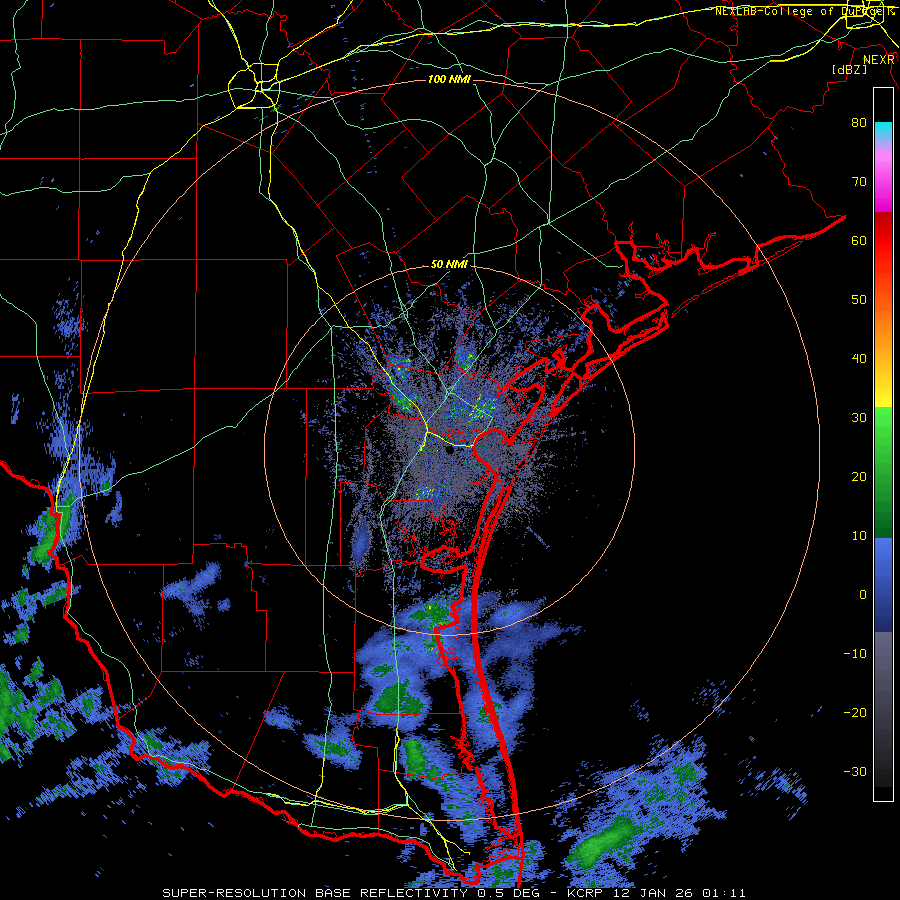
Task: Select the -20 dBZ value on legend
Action: [855, 713]
